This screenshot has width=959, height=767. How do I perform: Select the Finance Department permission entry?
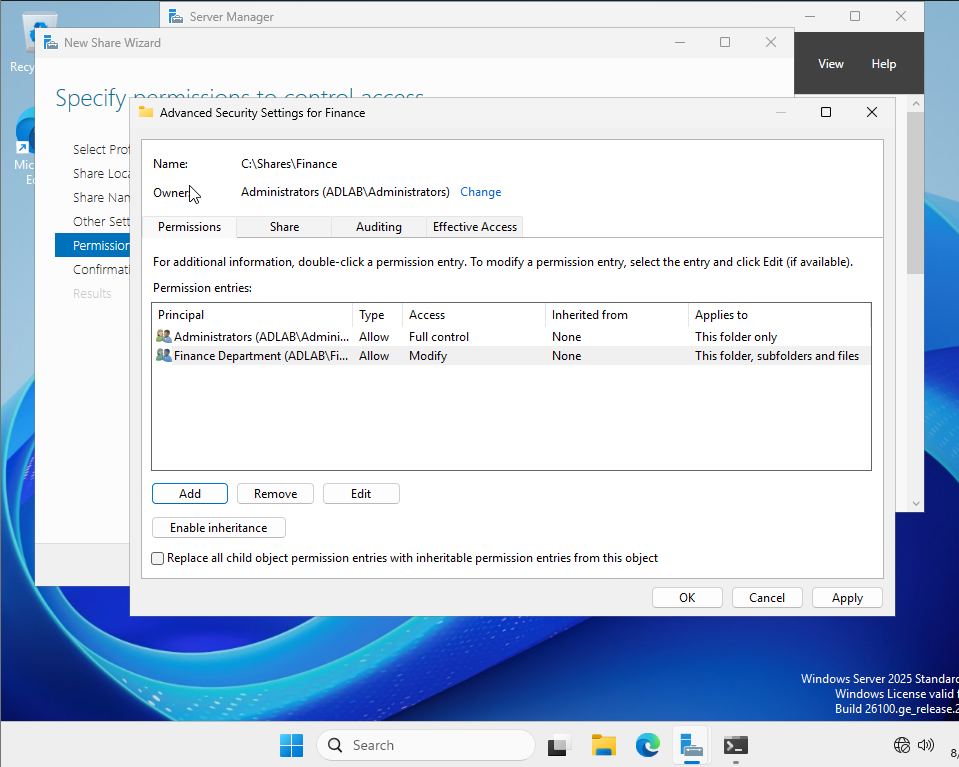click(x=511, y=355)
